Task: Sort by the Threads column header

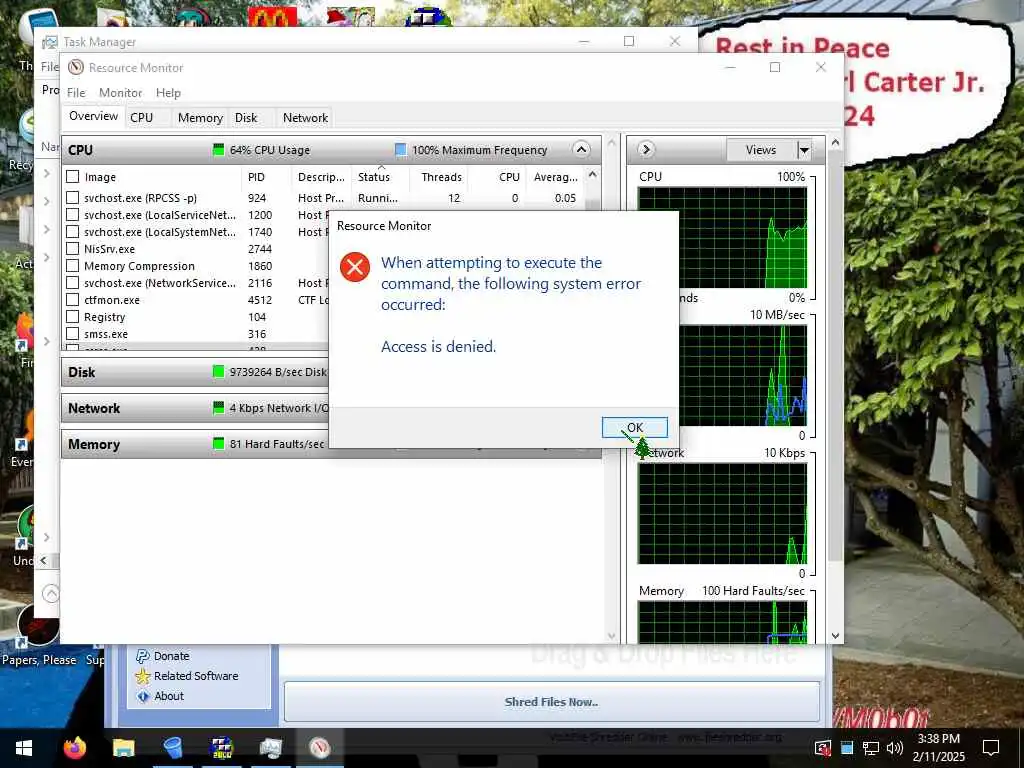Action: coord(441,177)
